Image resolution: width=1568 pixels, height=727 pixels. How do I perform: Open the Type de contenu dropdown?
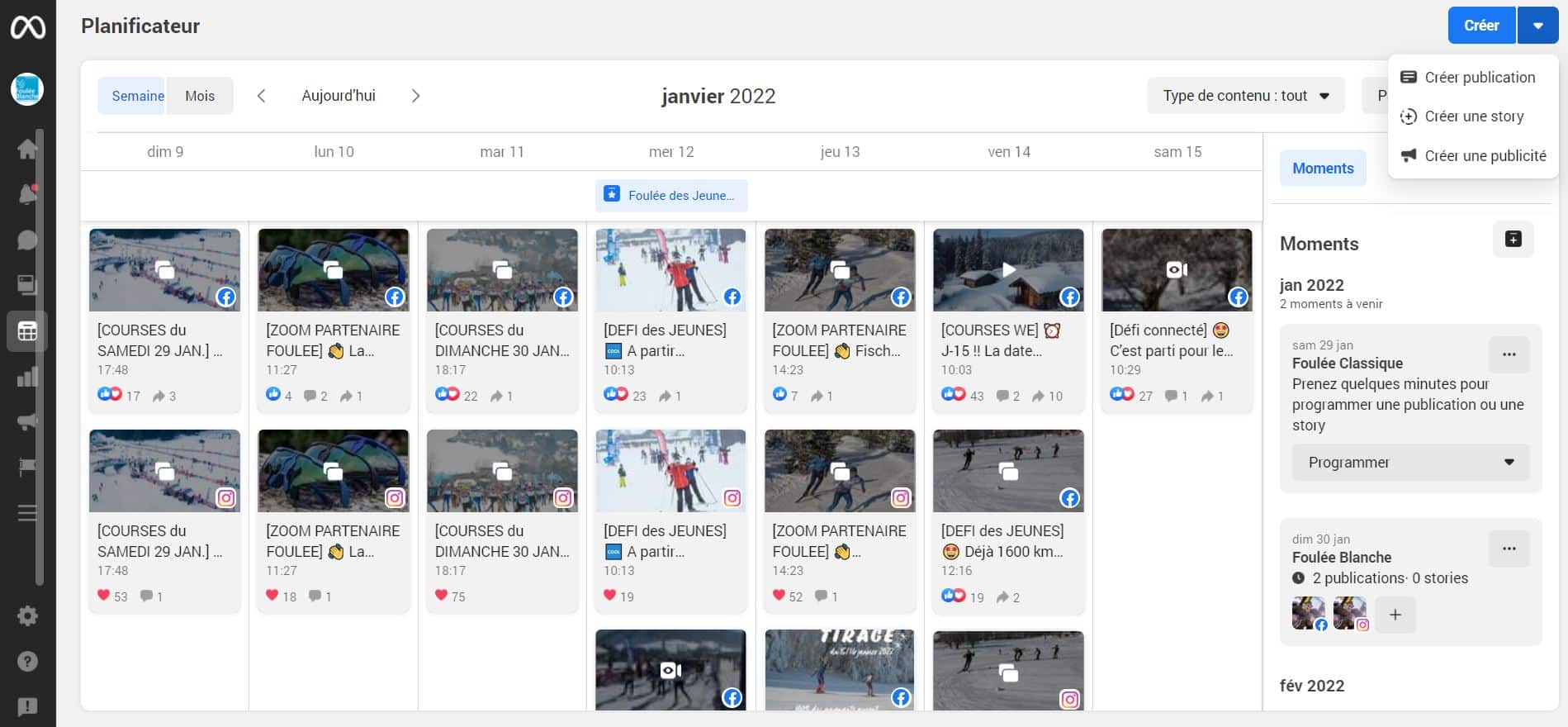point(1245,96)
